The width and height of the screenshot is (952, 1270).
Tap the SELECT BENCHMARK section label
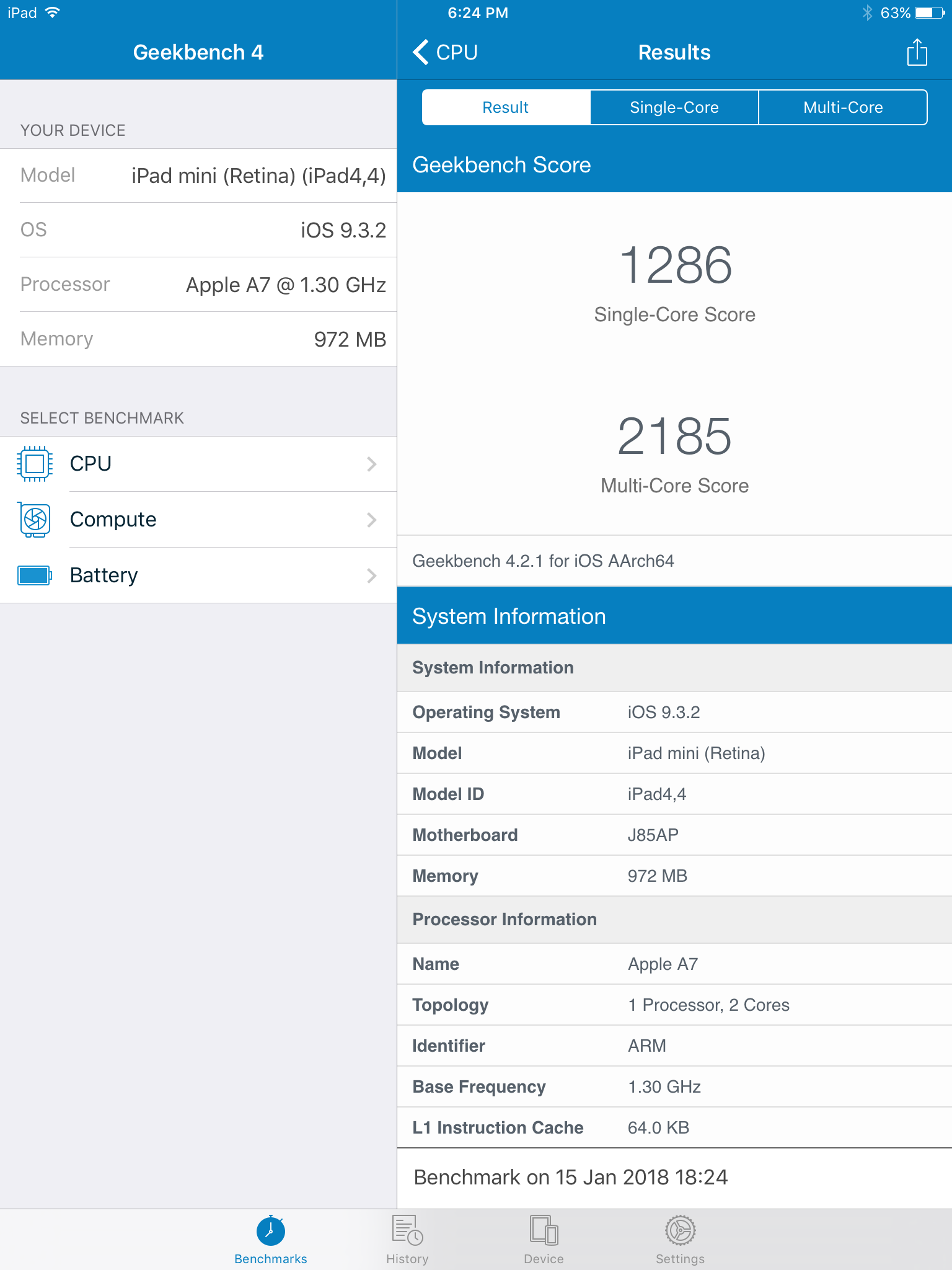click(102, 418)
